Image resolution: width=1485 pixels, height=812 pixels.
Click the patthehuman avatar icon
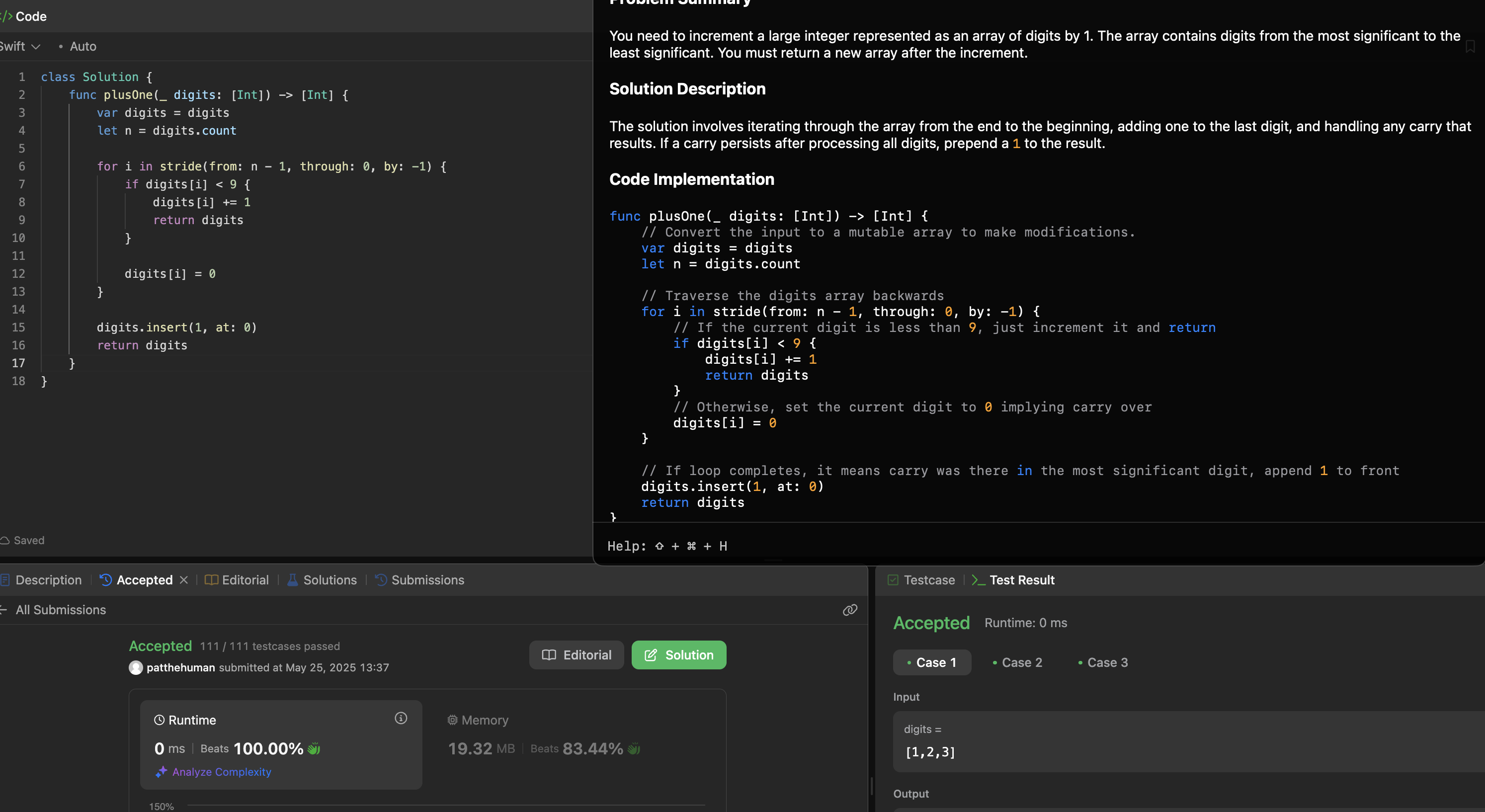pyautogui.click(x=136, y=667)
